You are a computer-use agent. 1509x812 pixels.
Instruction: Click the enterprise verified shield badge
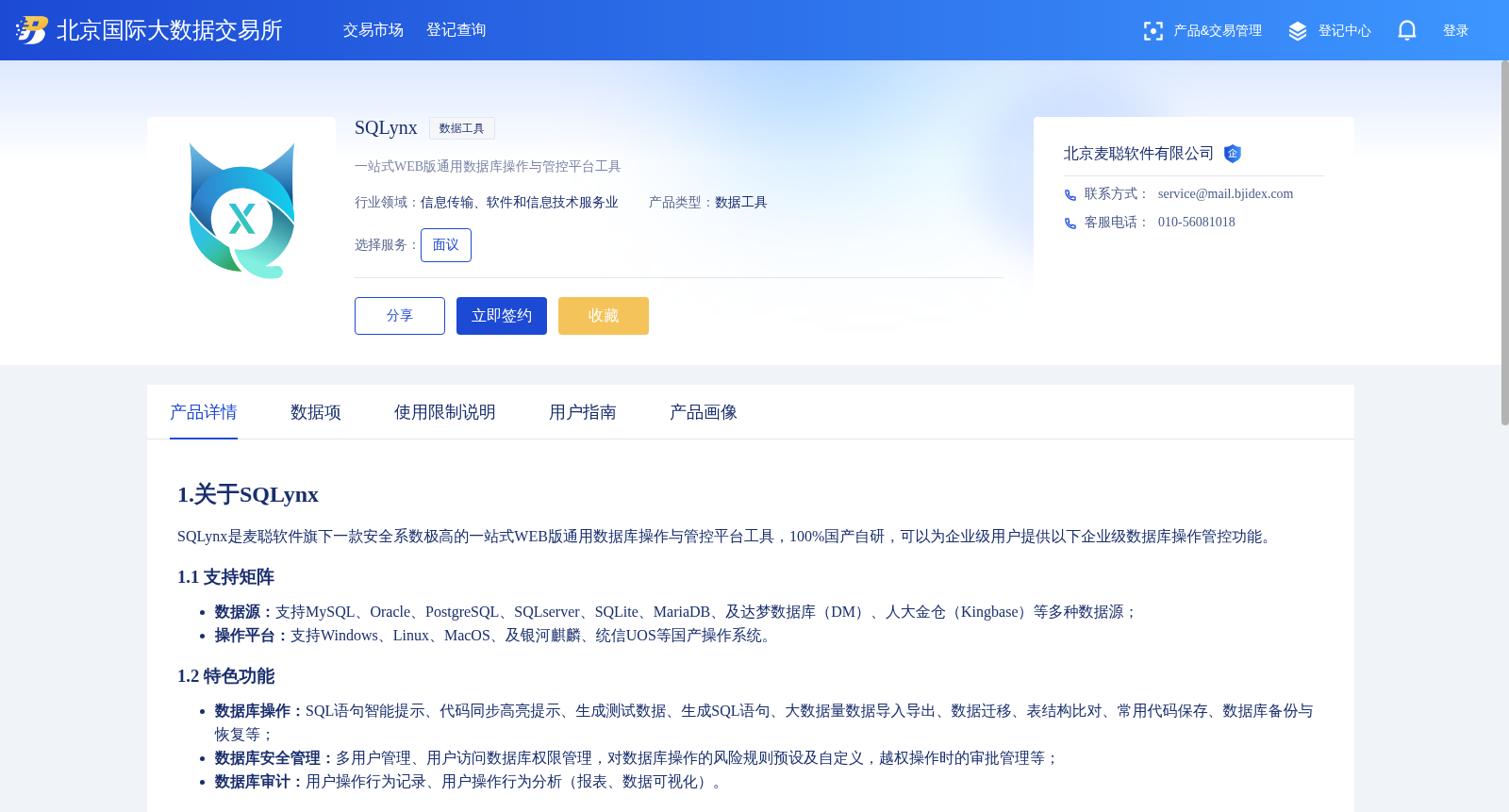(x=1233, y=154)
